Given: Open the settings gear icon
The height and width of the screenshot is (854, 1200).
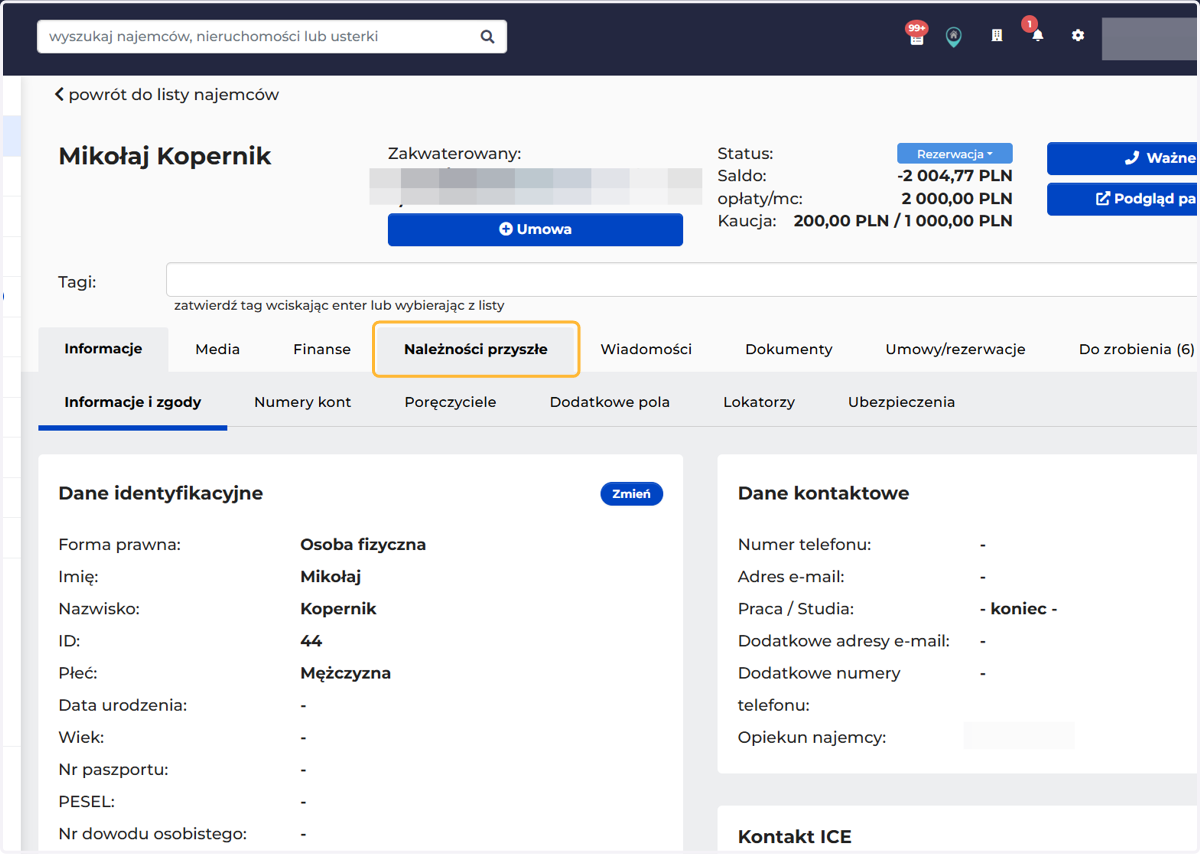Looking at the screenshot, I should [x=1077, y=36].
